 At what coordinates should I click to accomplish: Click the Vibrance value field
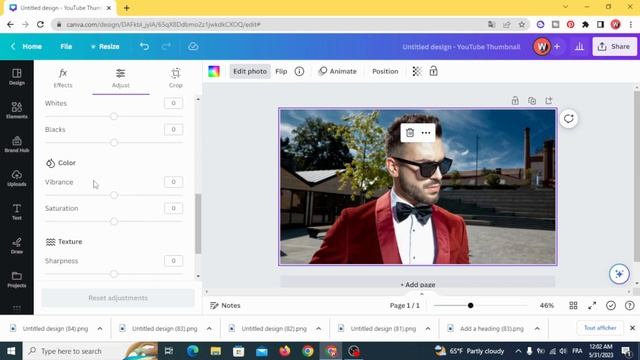173,182
